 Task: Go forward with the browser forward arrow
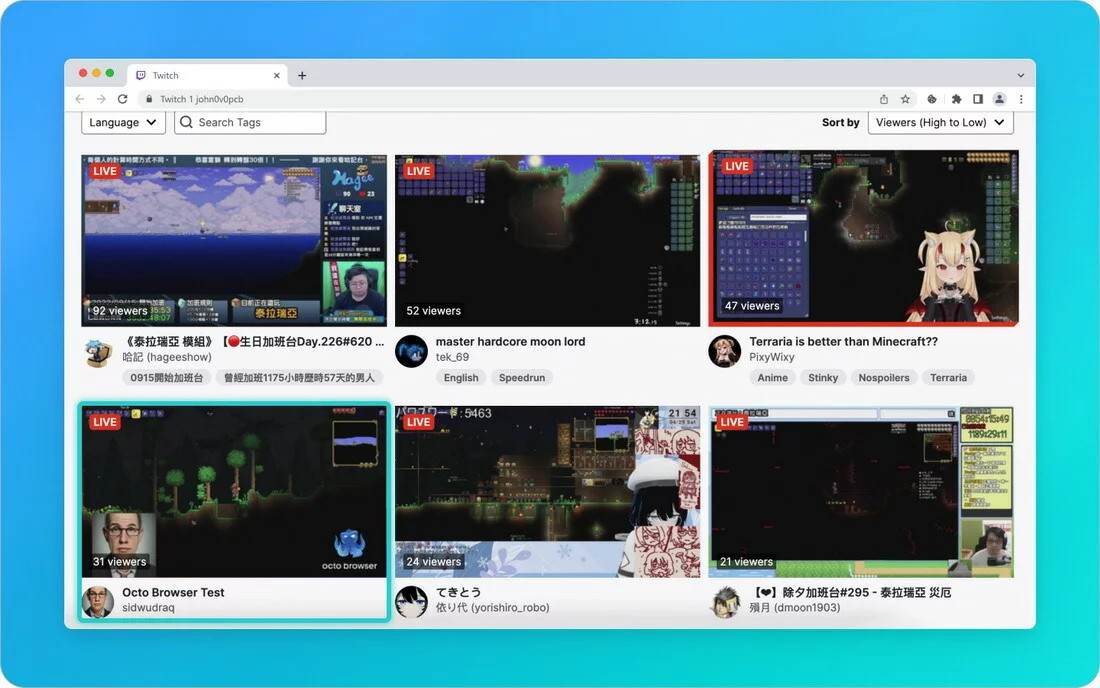click(x=101, y=99)
